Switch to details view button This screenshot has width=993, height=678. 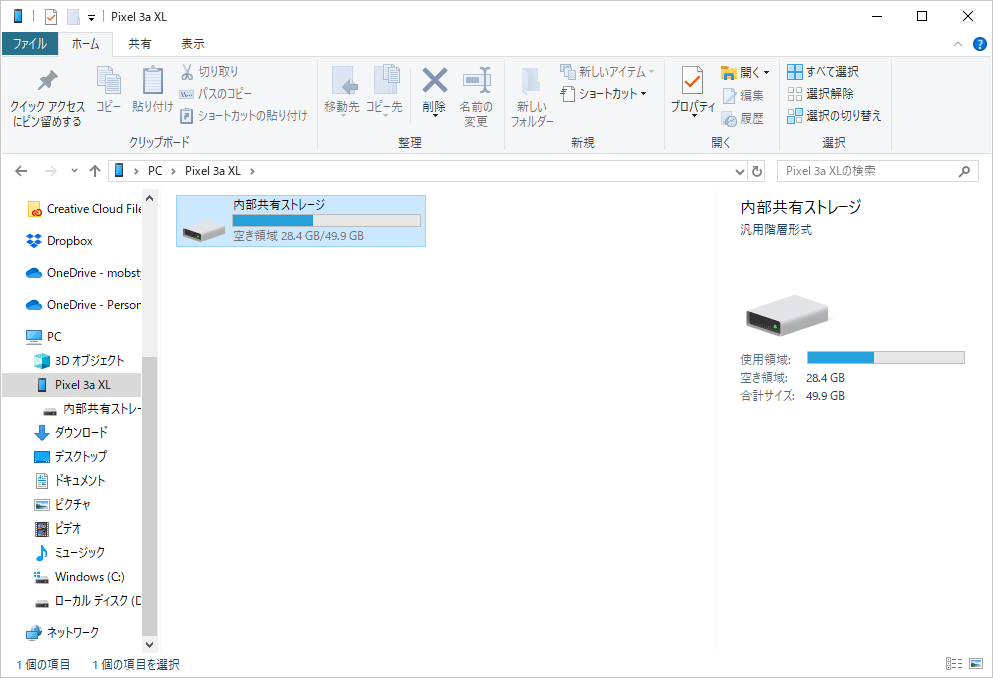(952, 664)
